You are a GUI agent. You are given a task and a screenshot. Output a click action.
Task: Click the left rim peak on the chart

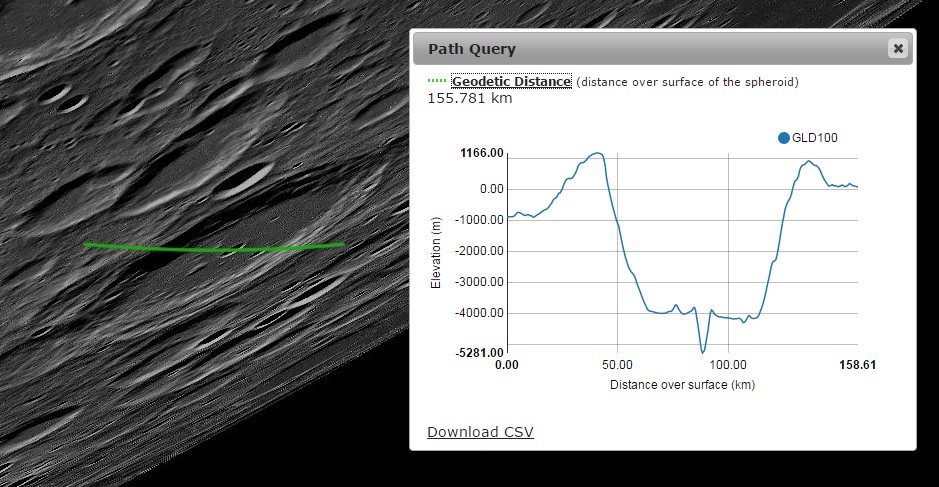point(597,153)
